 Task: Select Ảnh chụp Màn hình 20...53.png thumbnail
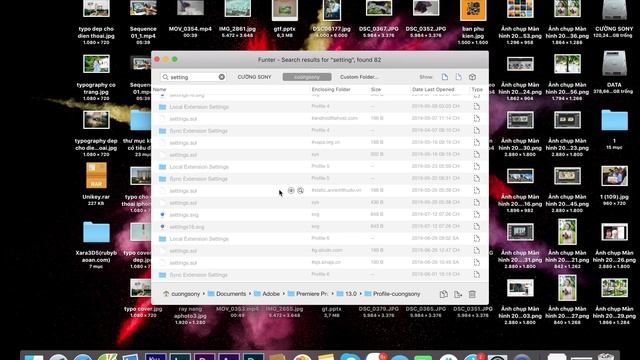click(x=520, y=9)
